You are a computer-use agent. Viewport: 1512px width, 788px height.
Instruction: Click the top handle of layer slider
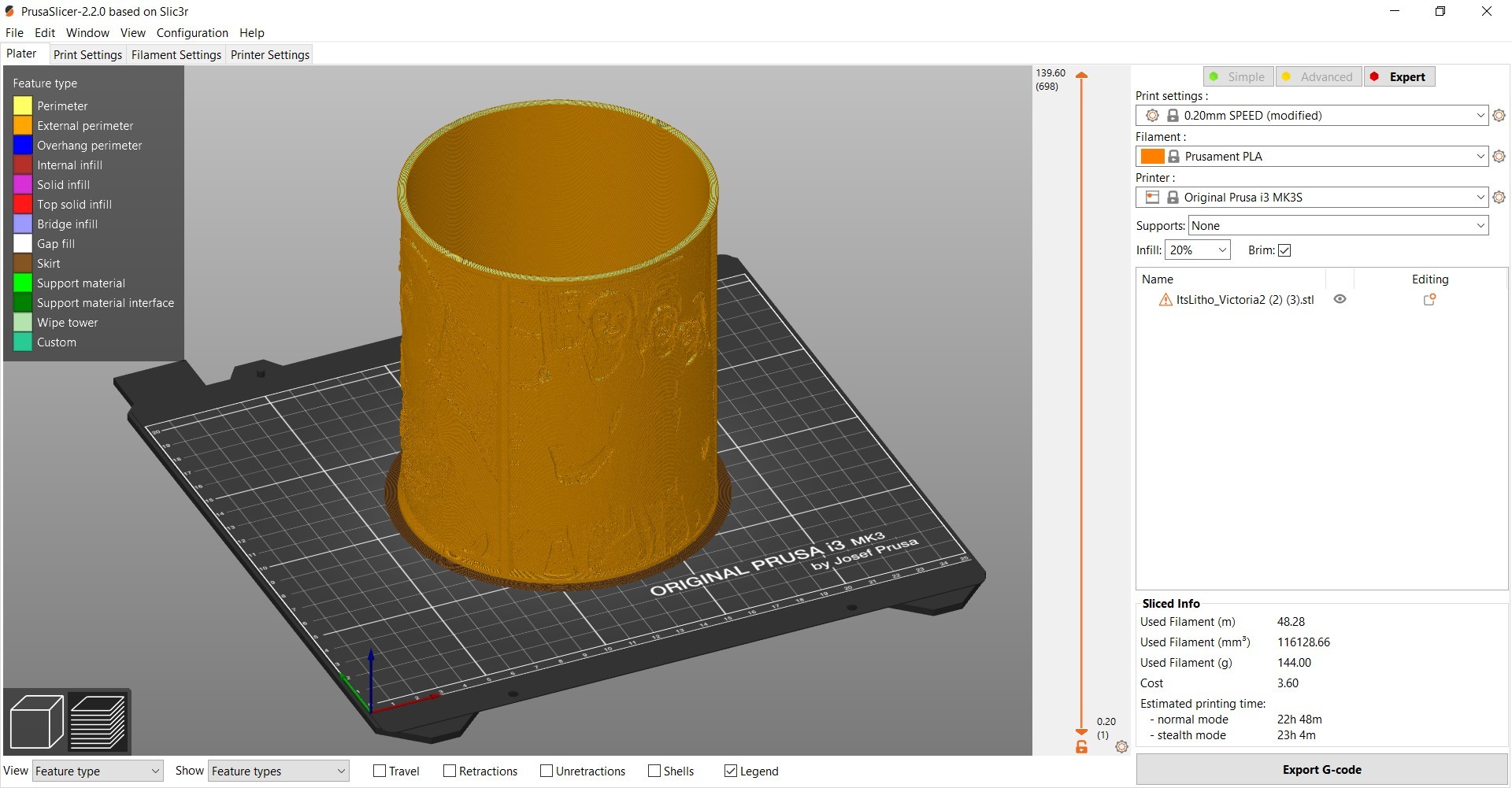(1081, 76)
